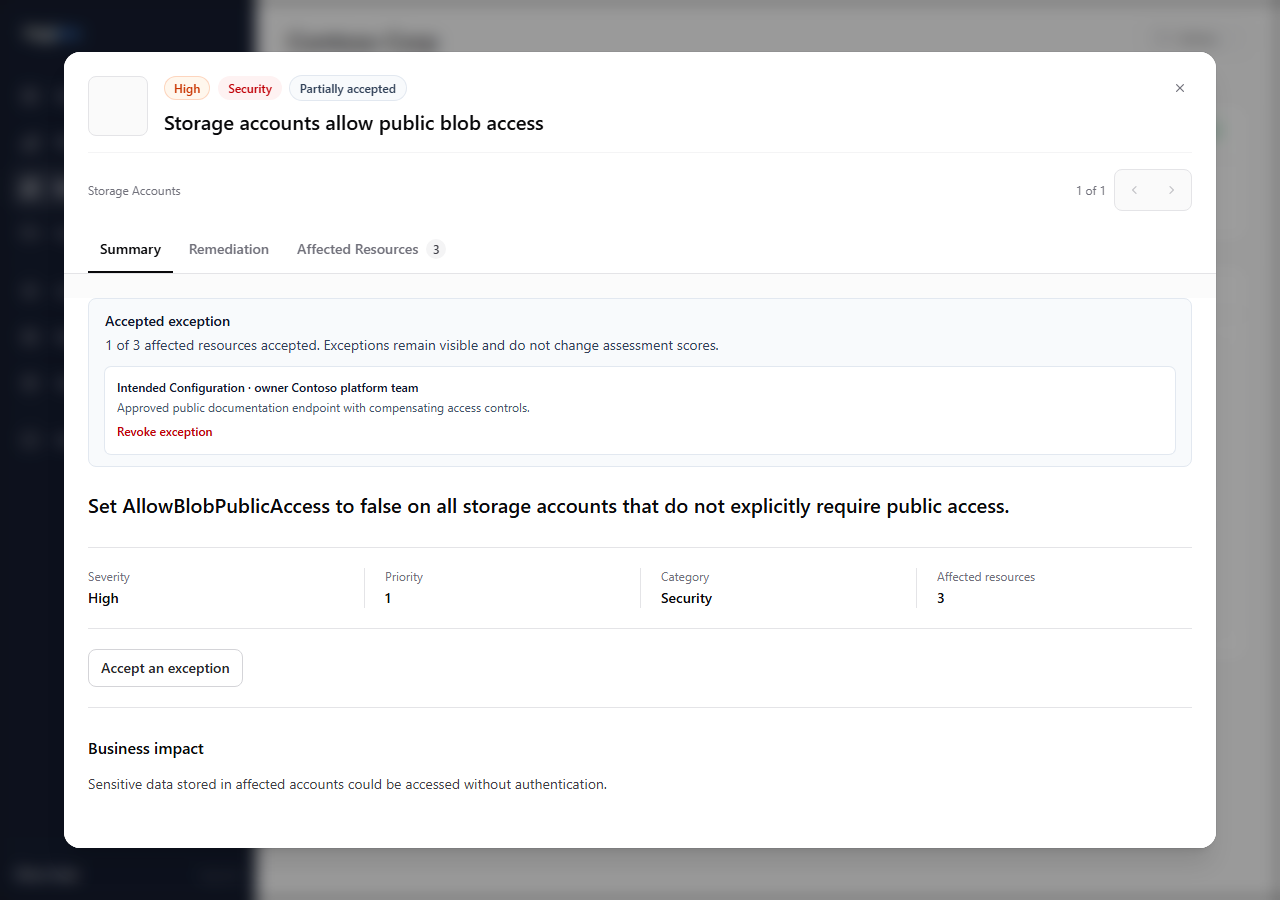Click the Business impact heading
1280x900 pixels.
pyautogui.click(x=146, y=749)
